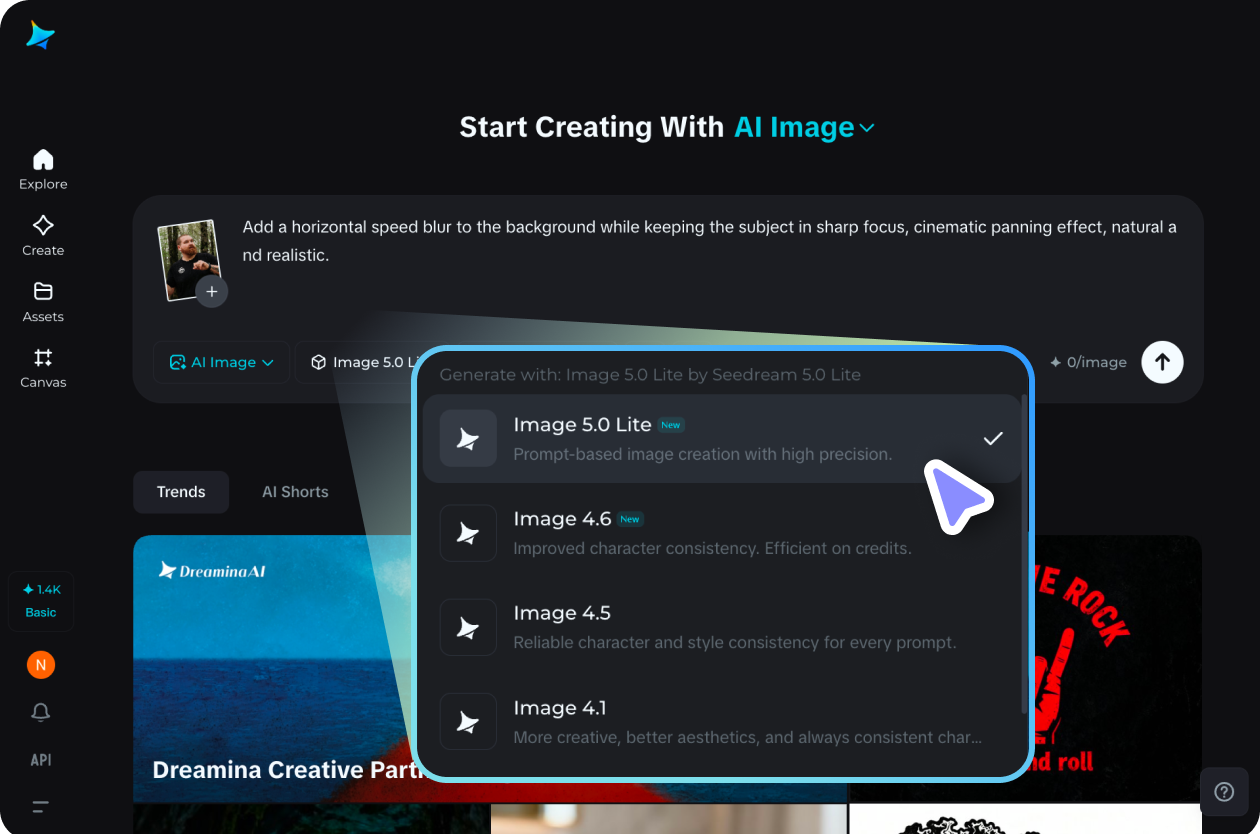Click the Image 4.5 model icon

[x=468, y=627]
